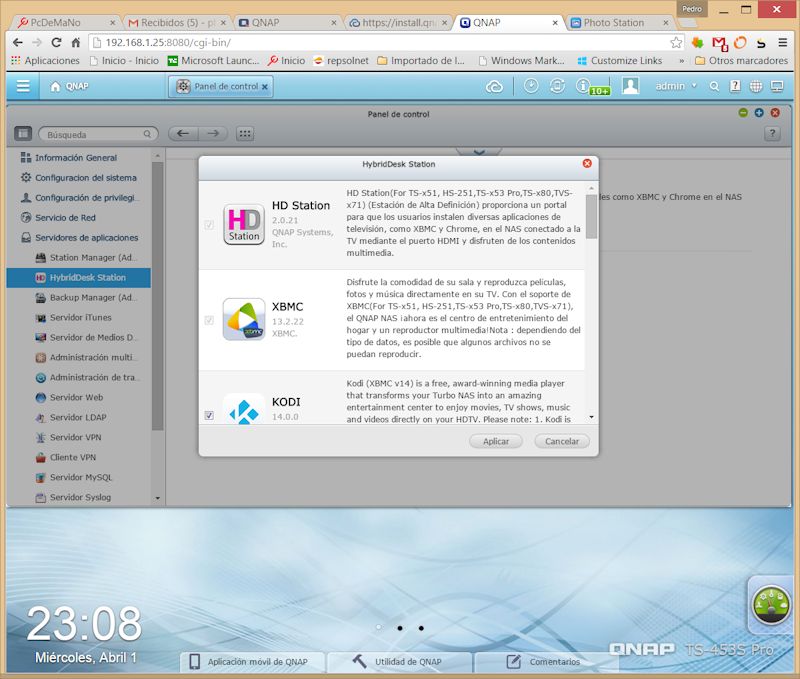The height and width of the screenshot is (679, 800).
Task: Click the QNAP search magnifier icon
Action: [714, 87]
